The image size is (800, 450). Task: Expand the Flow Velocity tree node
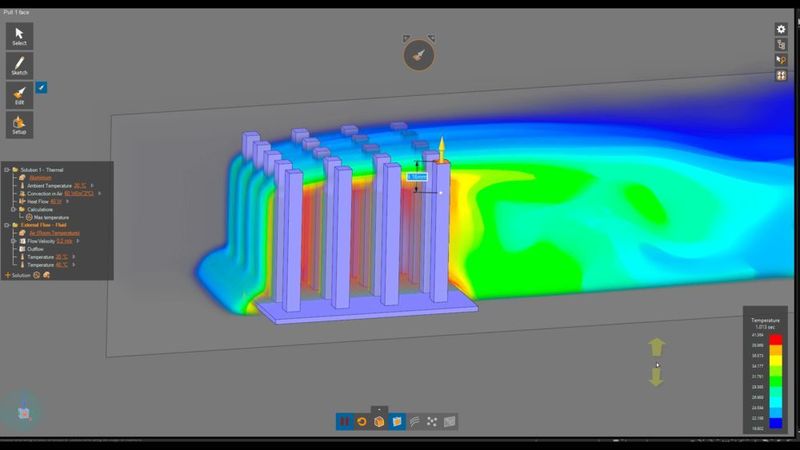(x=14, y=241)
